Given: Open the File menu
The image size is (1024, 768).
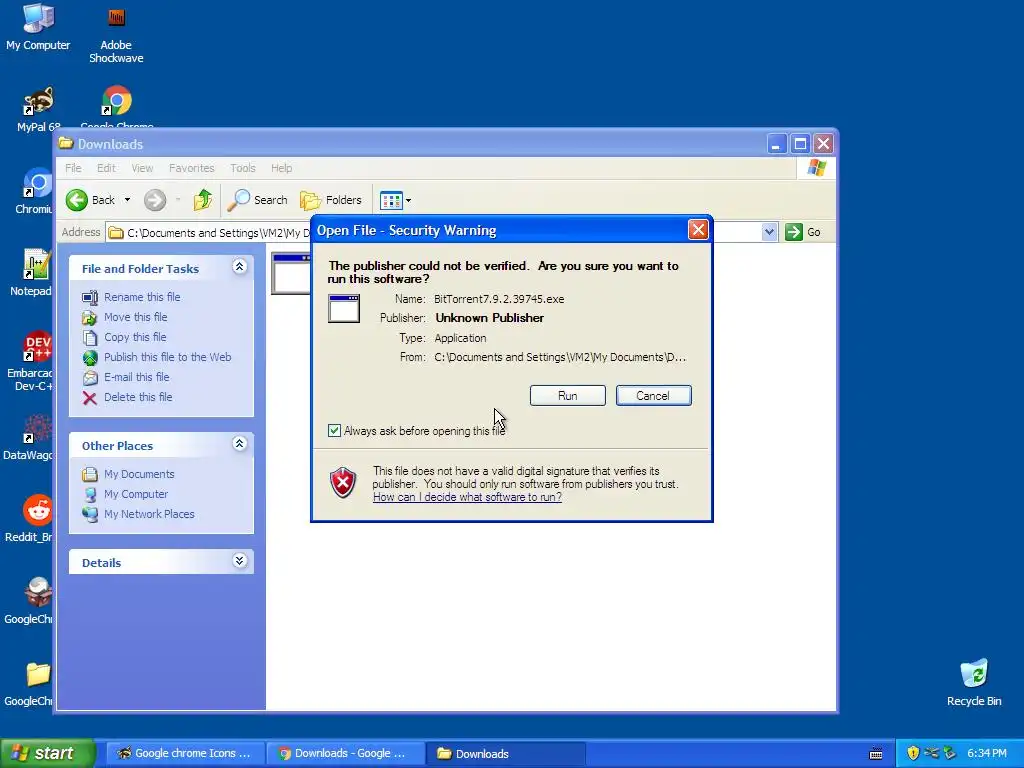Looking at the screenshot, I should click(x=73, y=168).
